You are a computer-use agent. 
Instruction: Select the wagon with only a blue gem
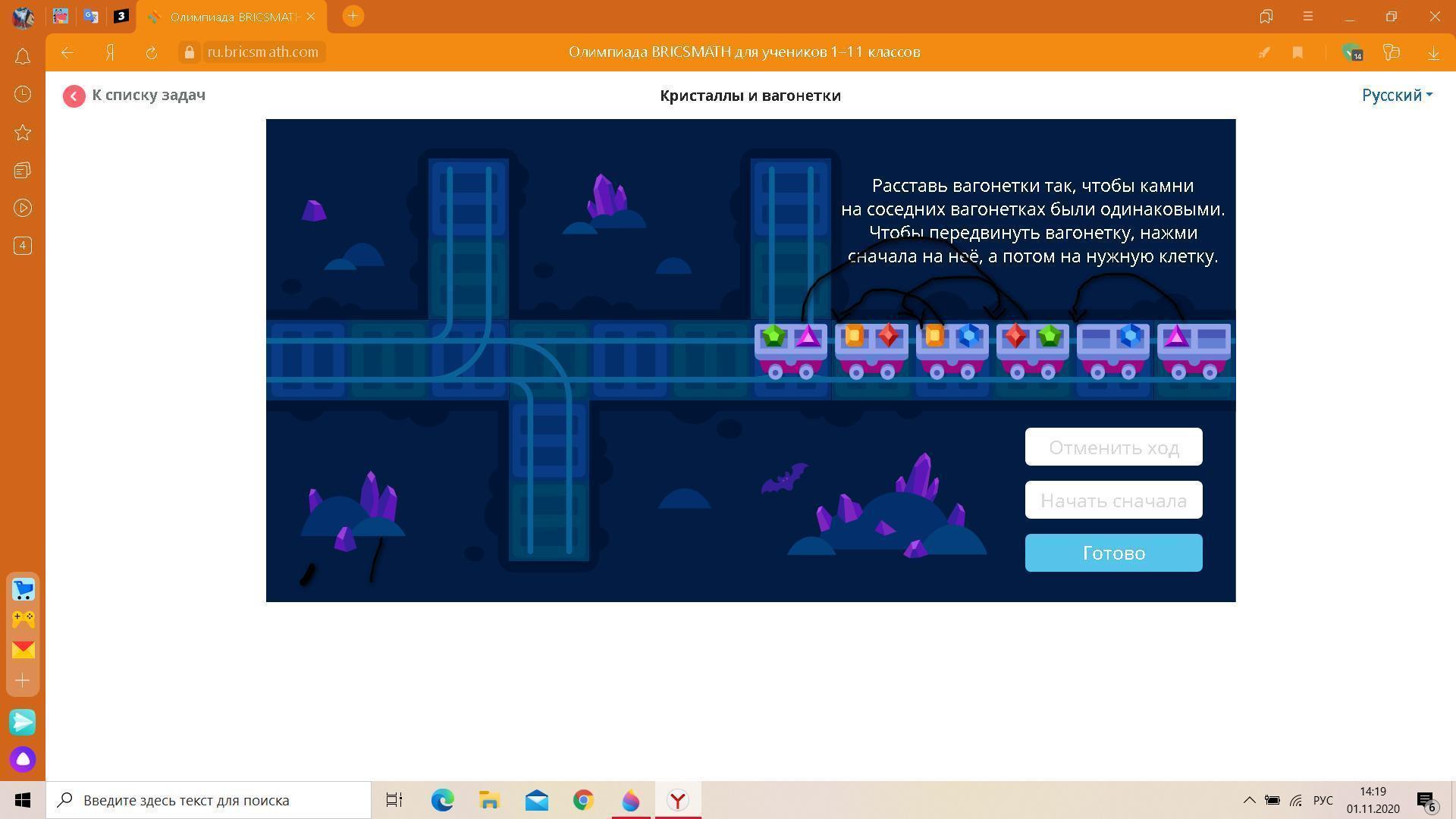pyautogui.click(x=1112, y=350)
